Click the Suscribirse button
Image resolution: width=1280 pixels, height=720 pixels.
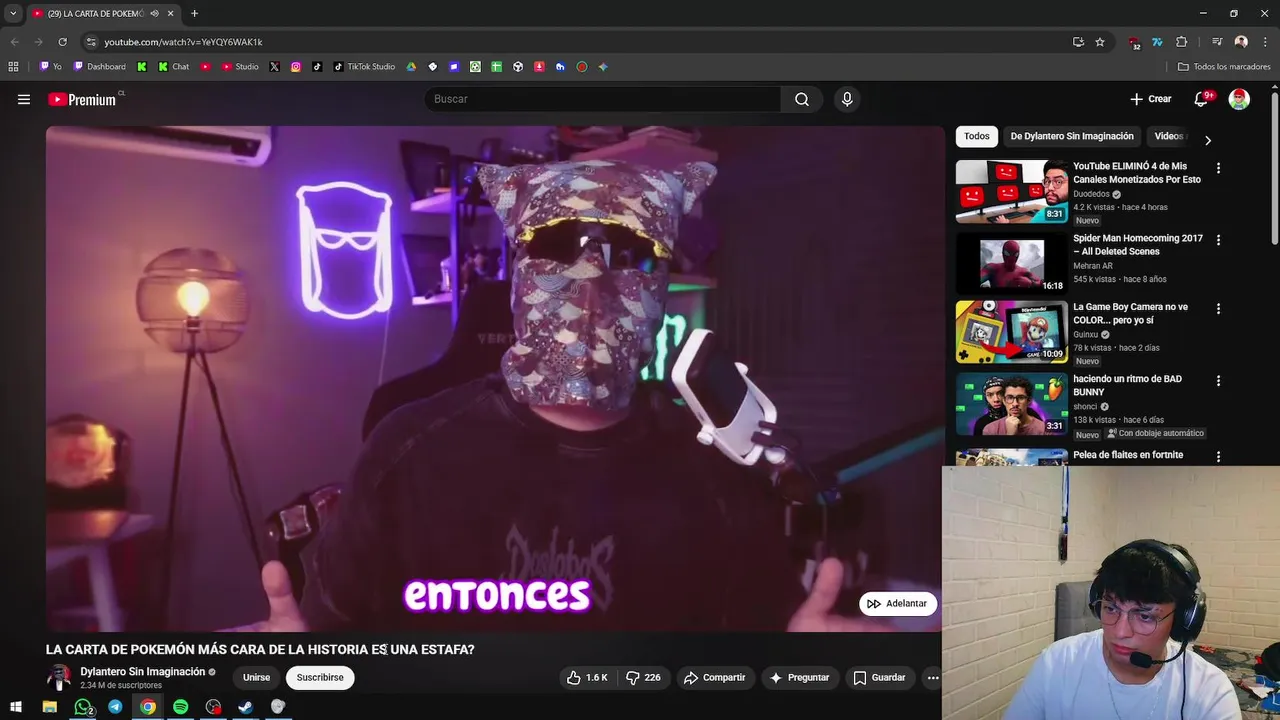(320, 677)
